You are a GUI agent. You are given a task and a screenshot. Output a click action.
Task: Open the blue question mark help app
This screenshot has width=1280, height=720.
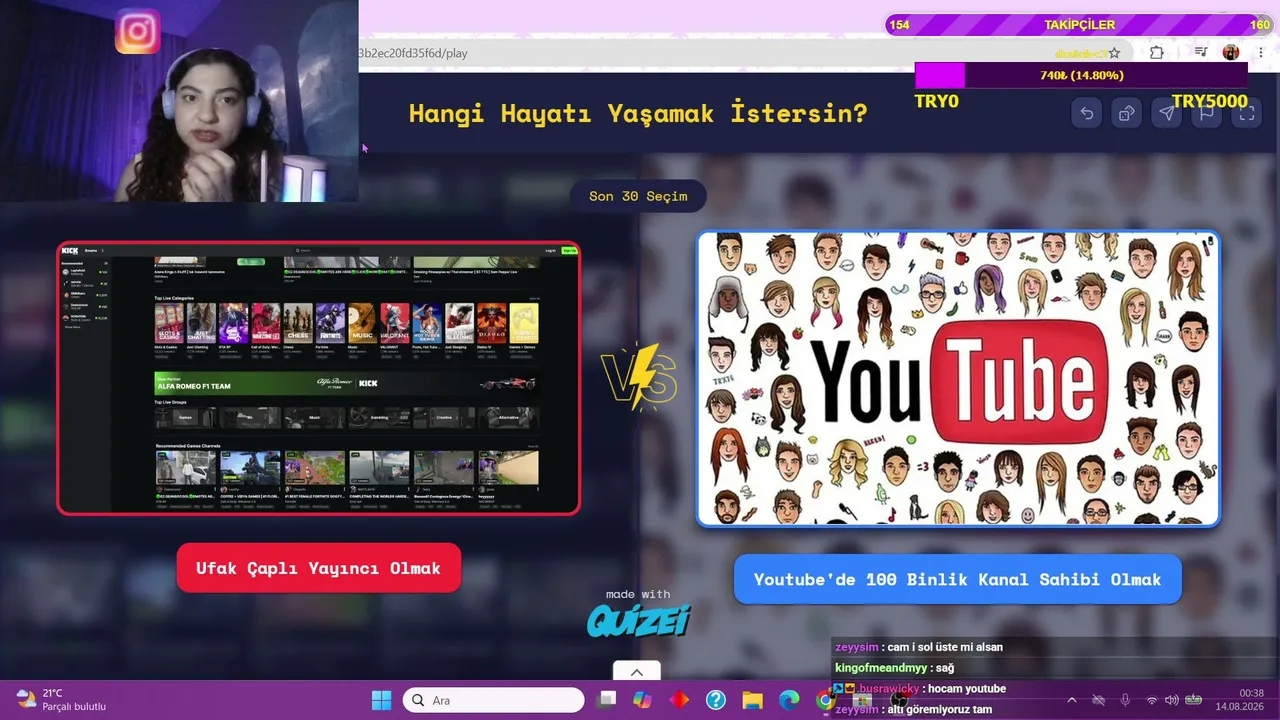tap(716, 700)
